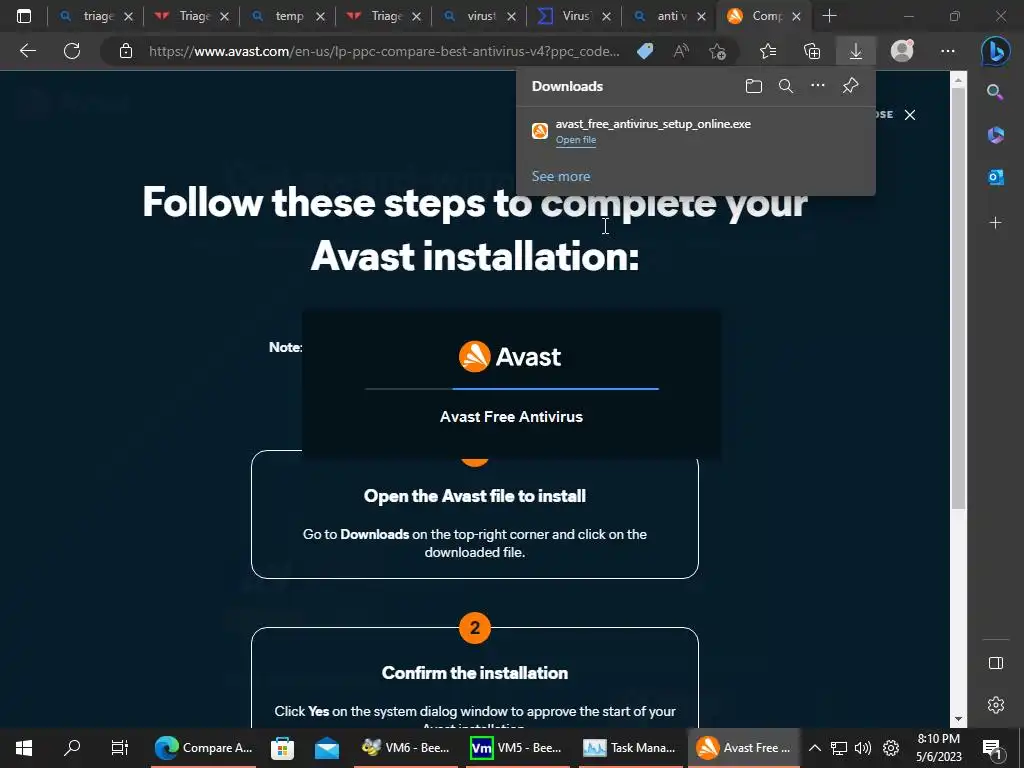Open the profile avatar menu
This screenshot has height=768, width=1024.
[903, 51]
